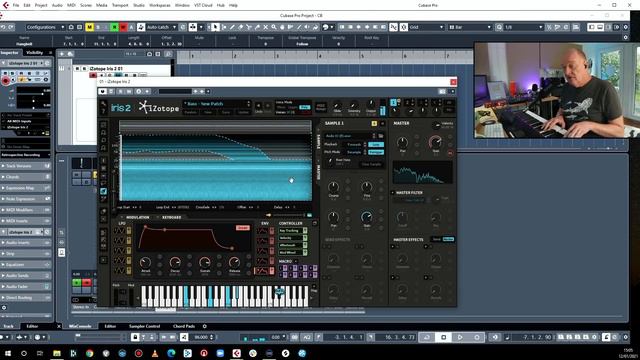Open Iris 2 patch name dropdown
640x360 pixels.
(x=217, y=104)
